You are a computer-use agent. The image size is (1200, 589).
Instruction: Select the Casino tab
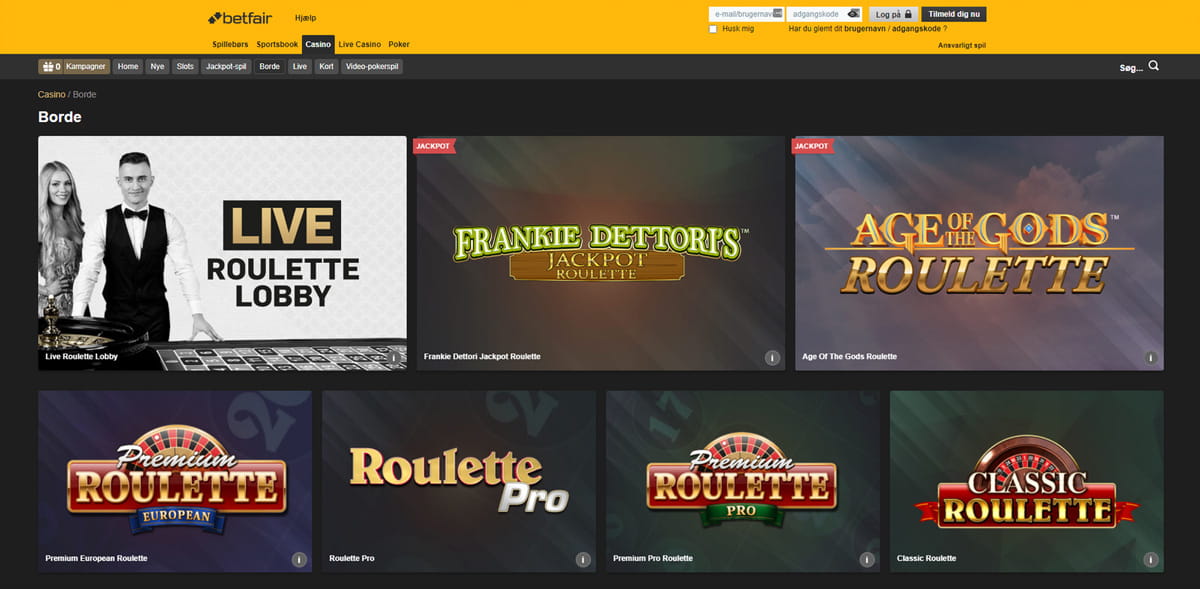(x=318, y=45)
